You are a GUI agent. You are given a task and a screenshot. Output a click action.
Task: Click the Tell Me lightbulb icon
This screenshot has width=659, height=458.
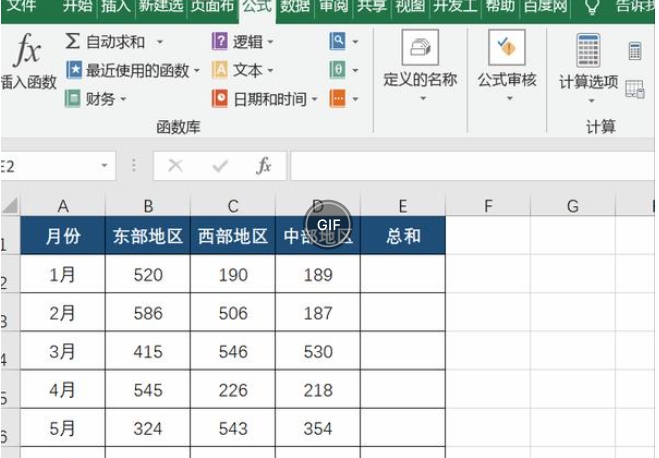click(592, 7)
